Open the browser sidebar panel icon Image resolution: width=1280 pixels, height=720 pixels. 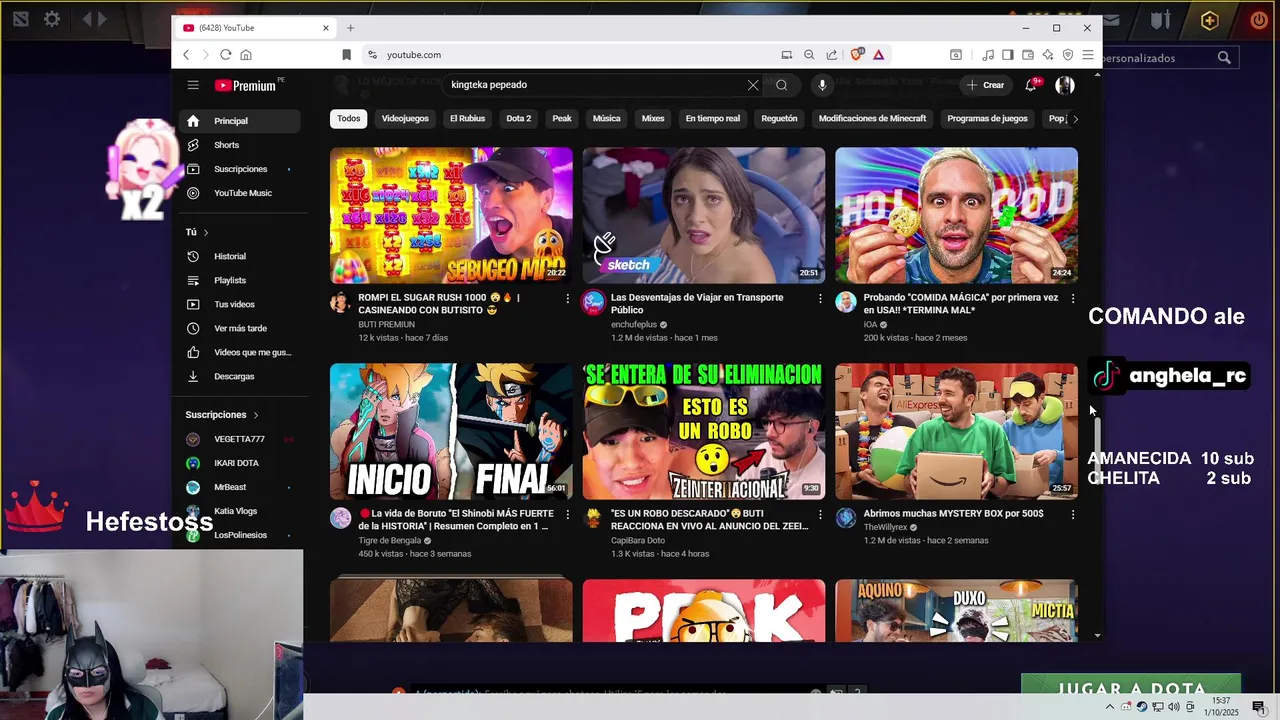pos(1008,55)
